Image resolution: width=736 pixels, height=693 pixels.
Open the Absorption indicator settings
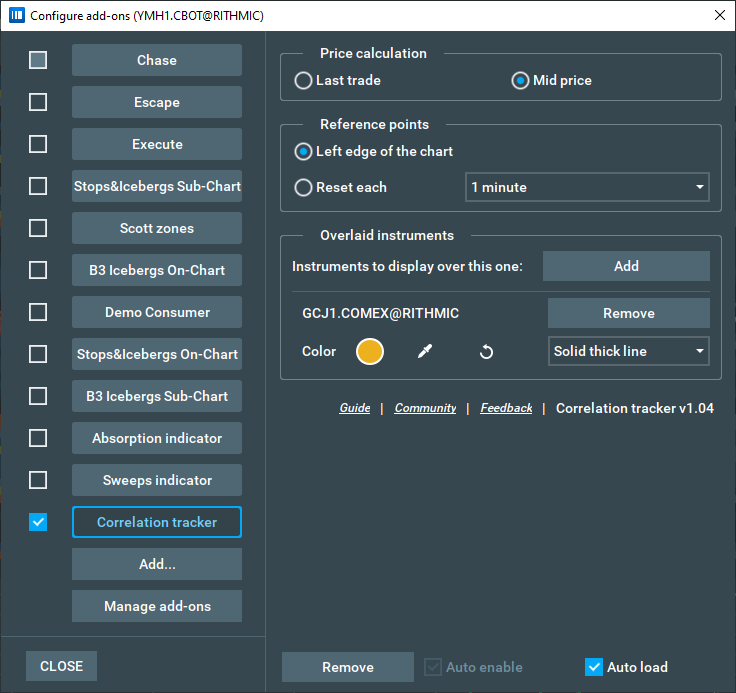(157, 438)
